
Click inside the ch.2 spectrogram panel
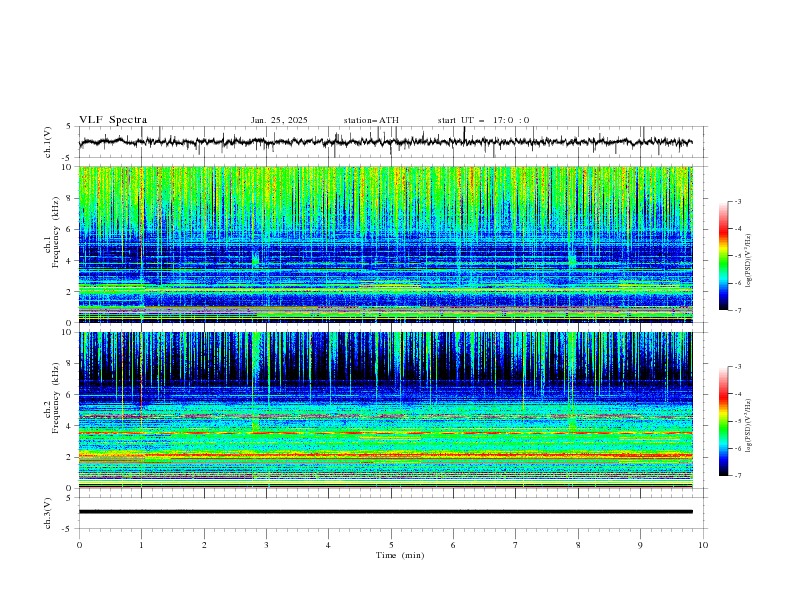coord(385,410)
